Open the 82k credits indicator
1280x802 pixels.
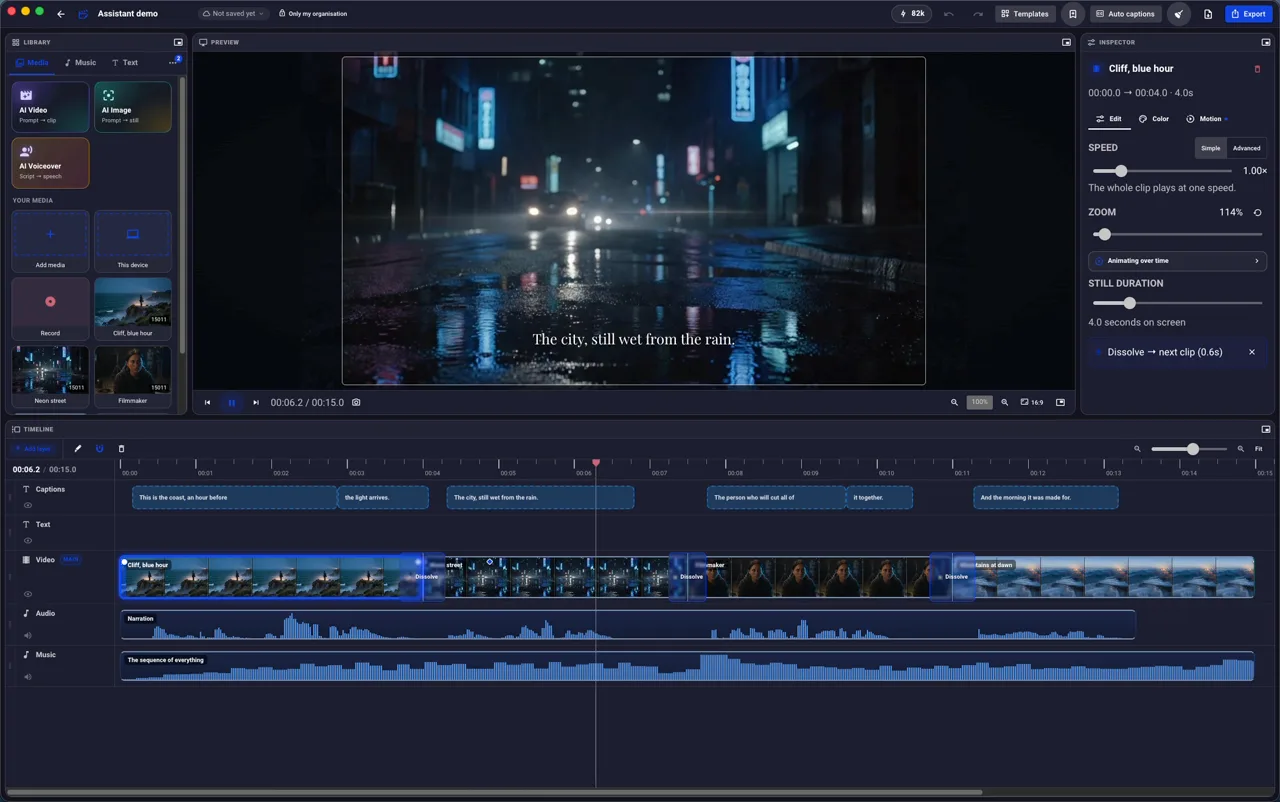[912, 14]
